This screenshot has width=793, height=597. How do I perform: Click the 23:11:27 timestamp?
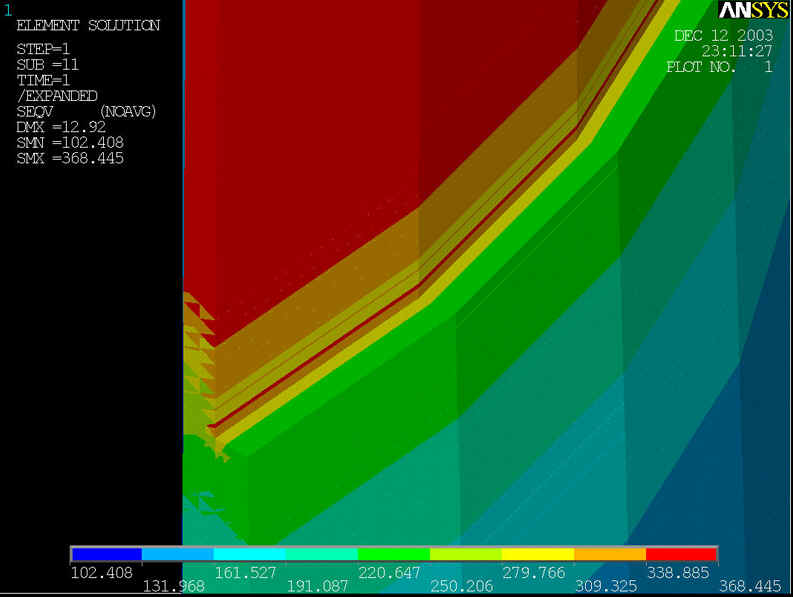click(x=737, y=51)
